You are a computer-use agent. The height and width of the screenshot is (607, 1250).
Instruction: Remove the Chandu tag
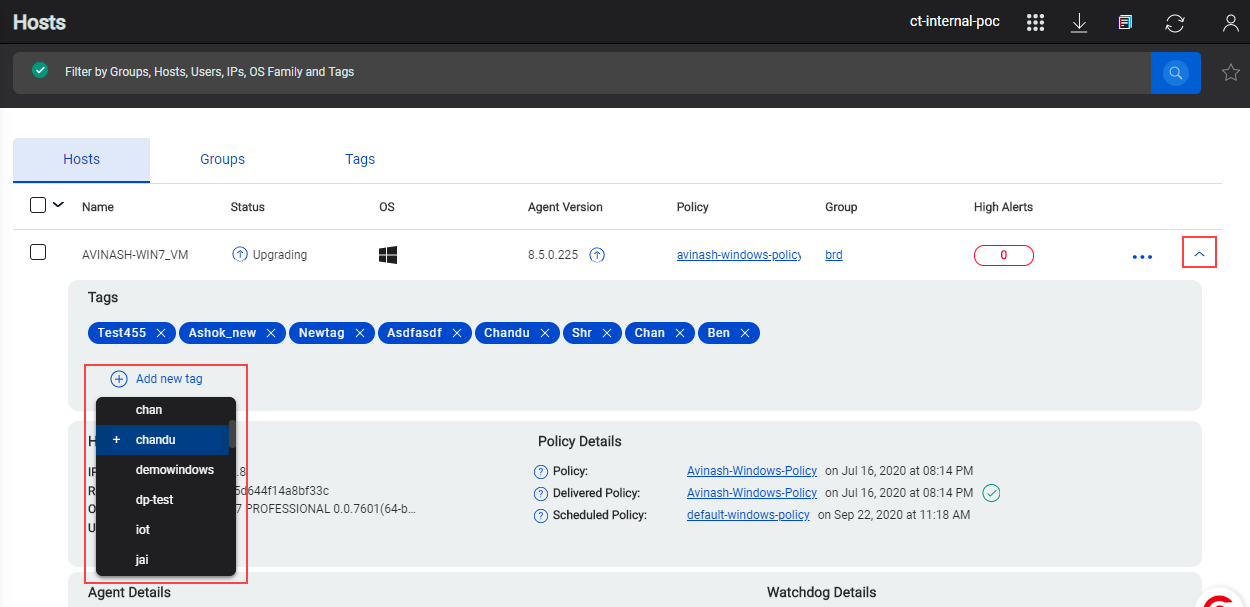[544, 333]
